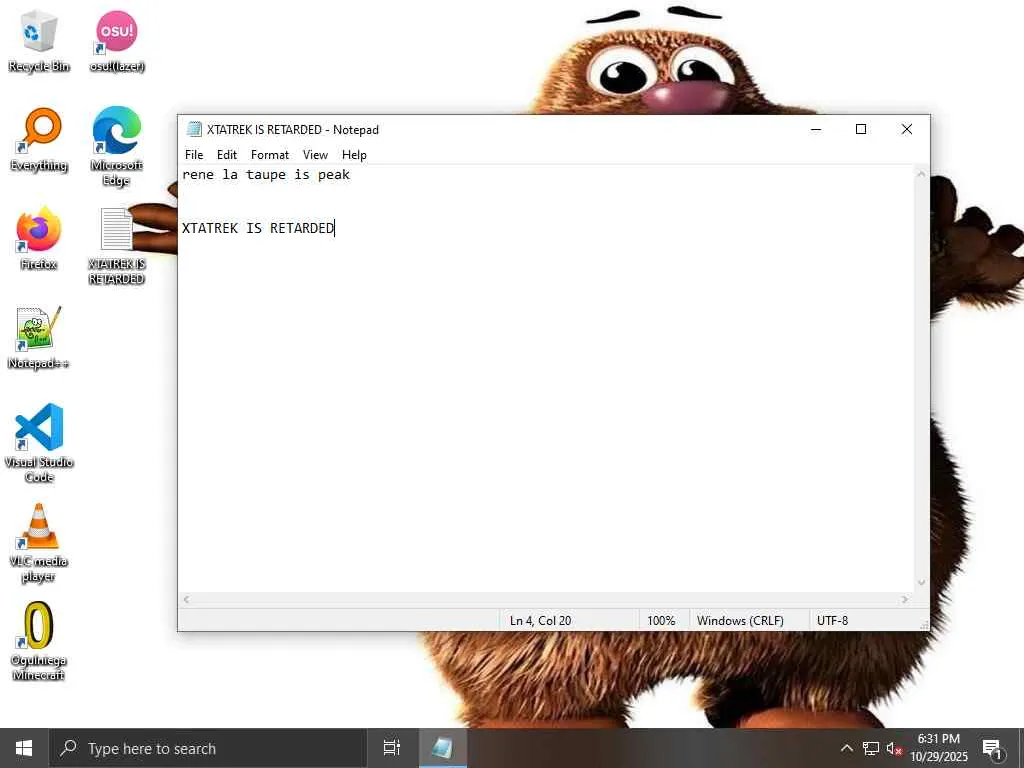Click the Windows Start button
This screenshot has width=1024, height=768.
[x=24, y=748]
